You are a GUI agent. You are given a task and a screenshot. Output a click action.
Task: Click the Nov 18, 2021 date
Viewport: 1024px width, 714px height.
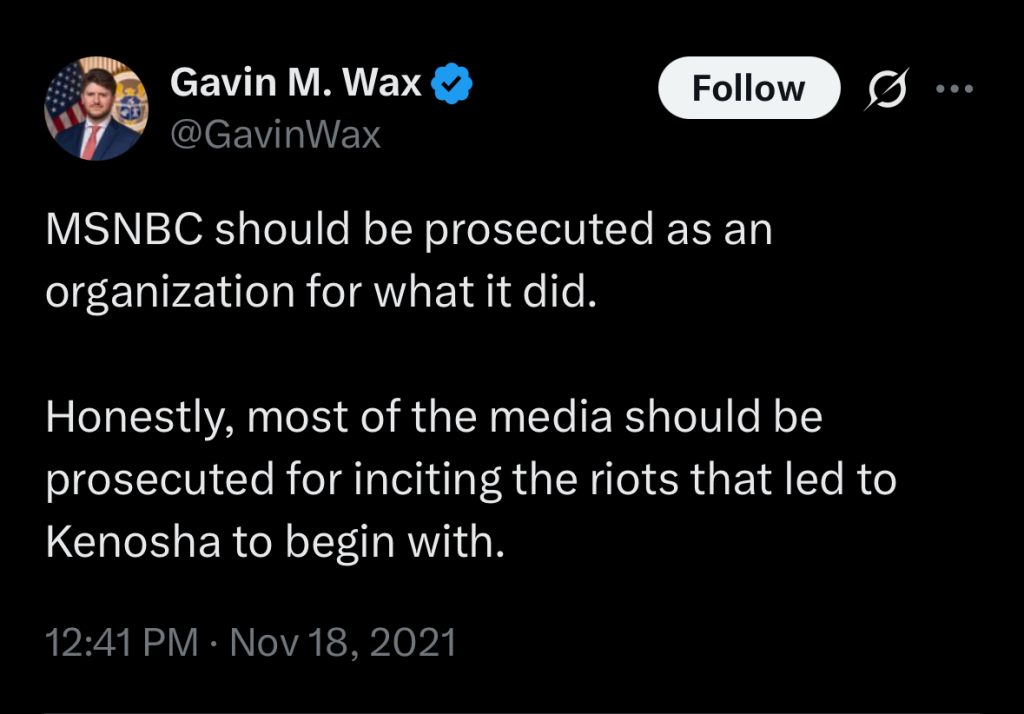point(343,642)
